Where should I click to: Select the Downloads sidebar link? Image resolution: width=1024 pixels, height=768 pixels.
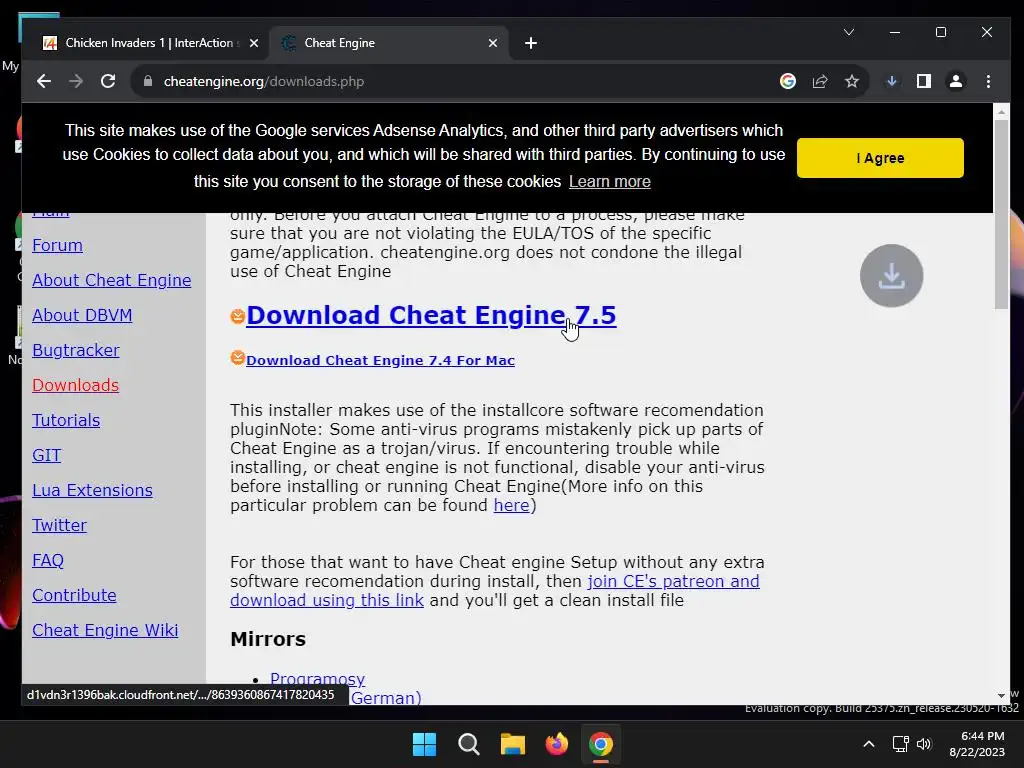click(76, 385)
